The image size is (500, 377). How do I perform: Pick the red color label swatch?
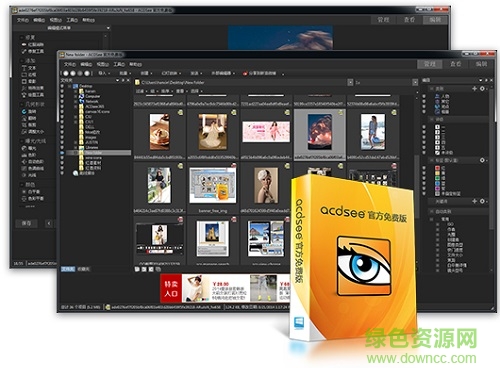coord(437,168)
